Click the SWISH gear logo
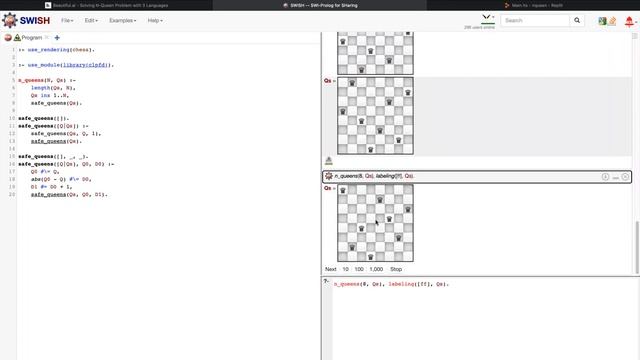 click(x=10, y=20)
